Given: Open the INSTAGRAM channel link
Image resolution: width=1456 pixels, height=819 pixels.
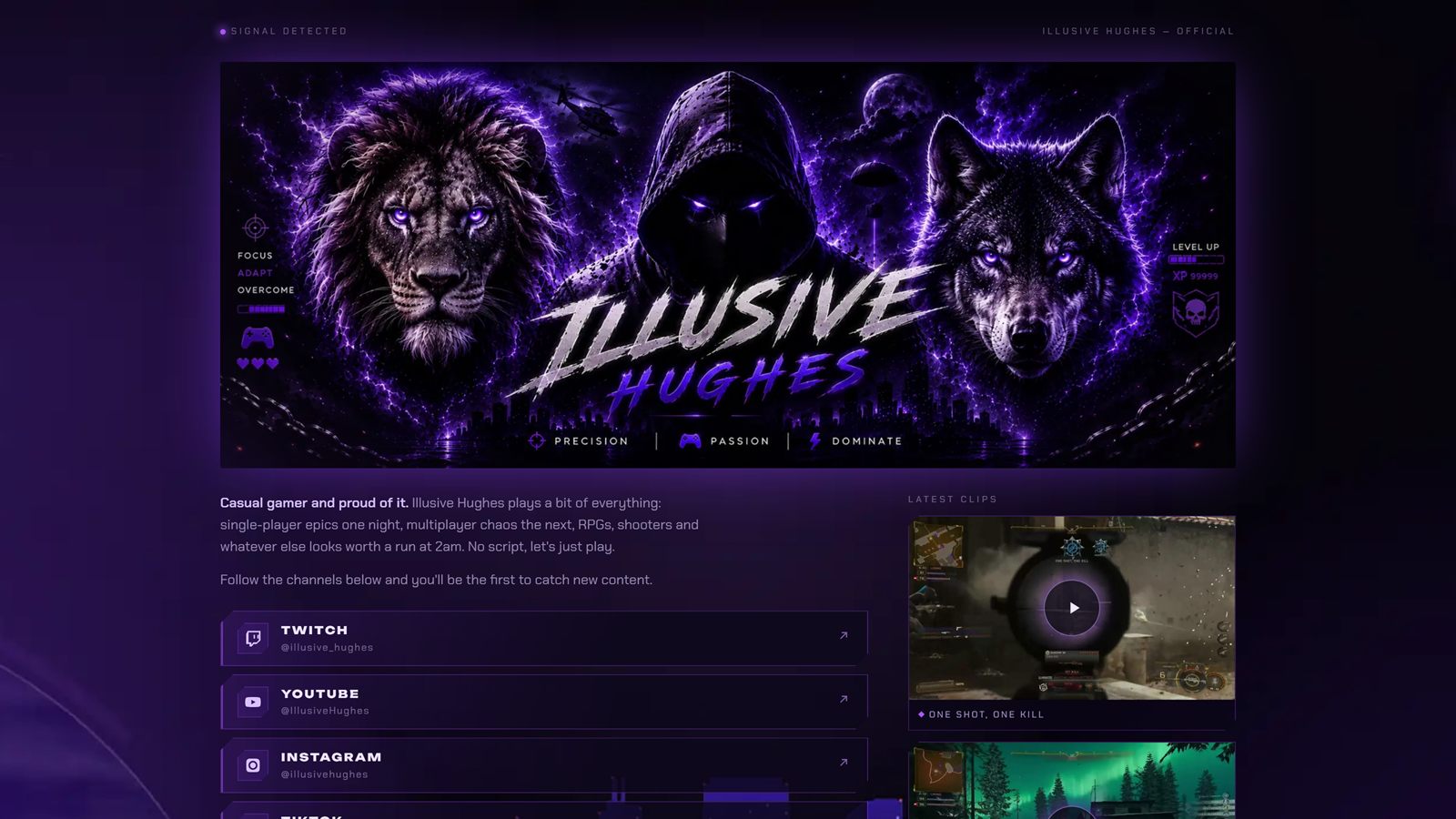Looking at the screenshot, I should (544, 765).
